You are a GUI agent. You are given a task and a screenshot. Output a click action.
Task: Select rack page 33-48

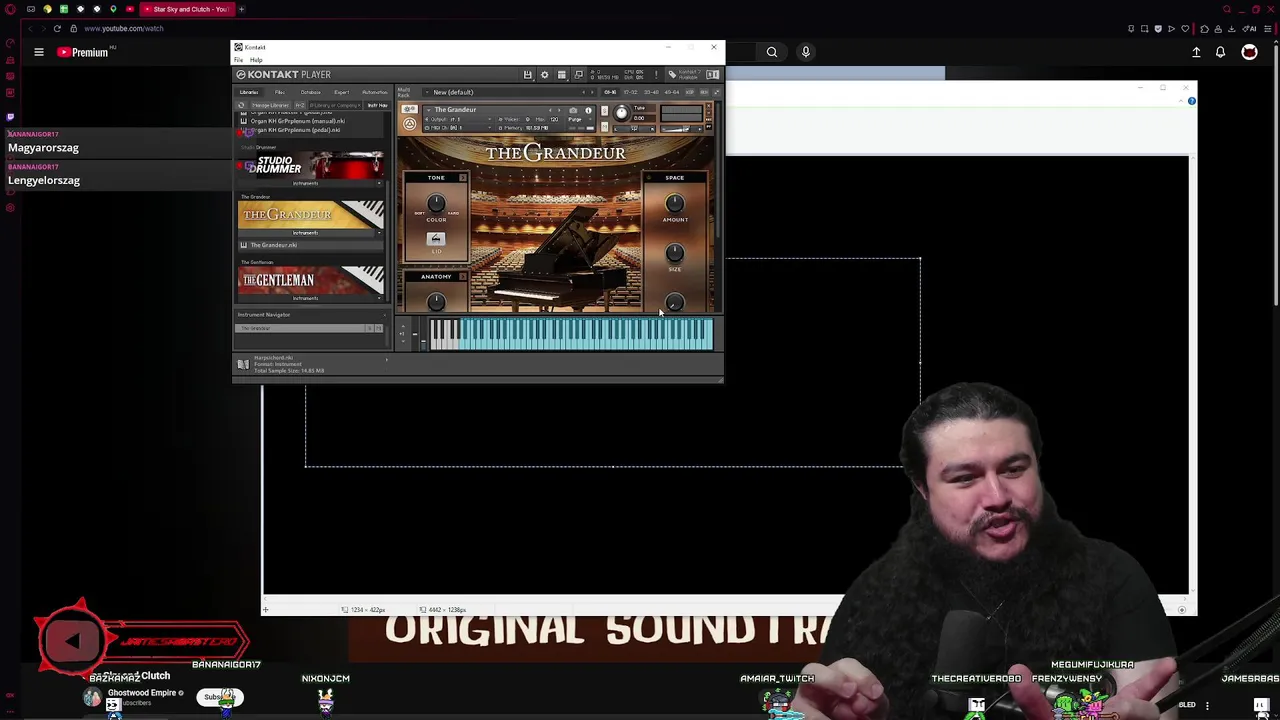(651, 92)
